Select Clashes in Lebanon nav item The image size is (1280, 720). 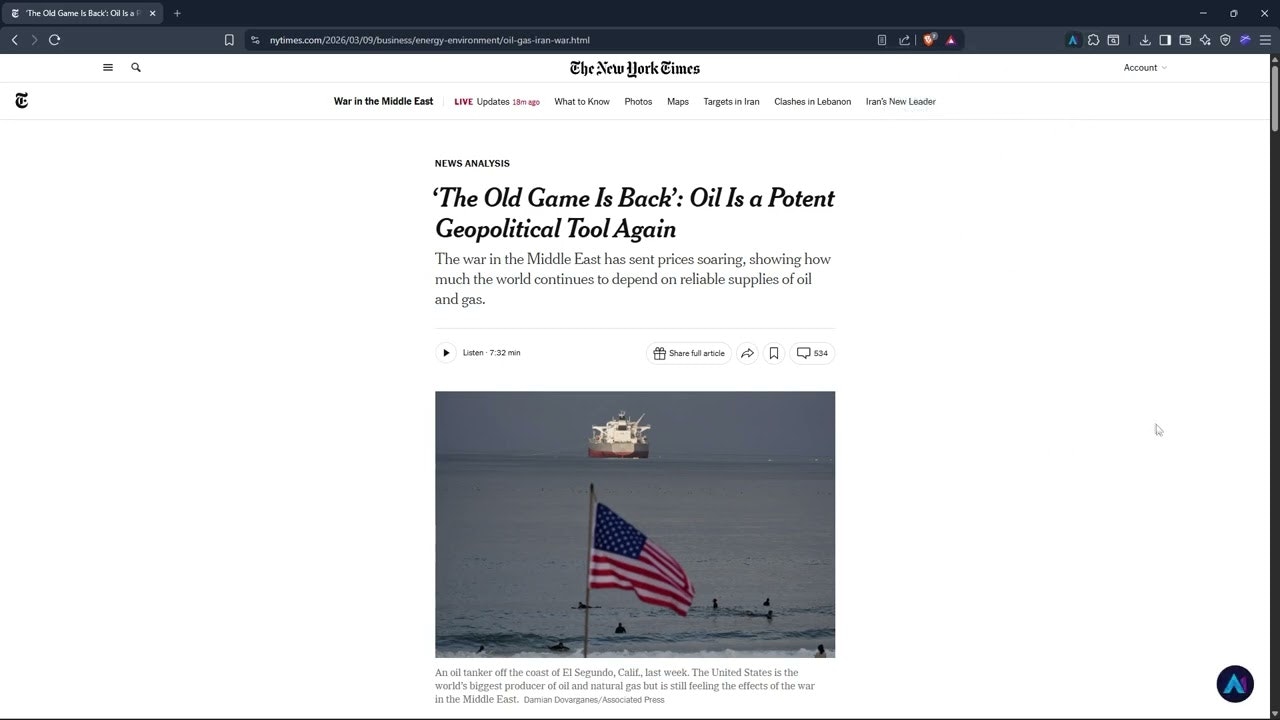point(813,102)
